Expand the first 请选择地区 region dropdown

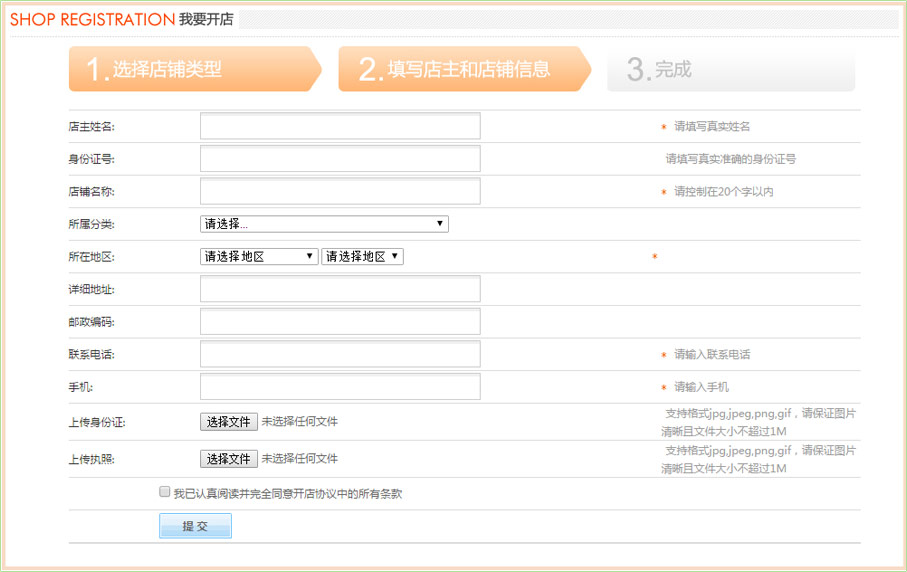point(259,257)
